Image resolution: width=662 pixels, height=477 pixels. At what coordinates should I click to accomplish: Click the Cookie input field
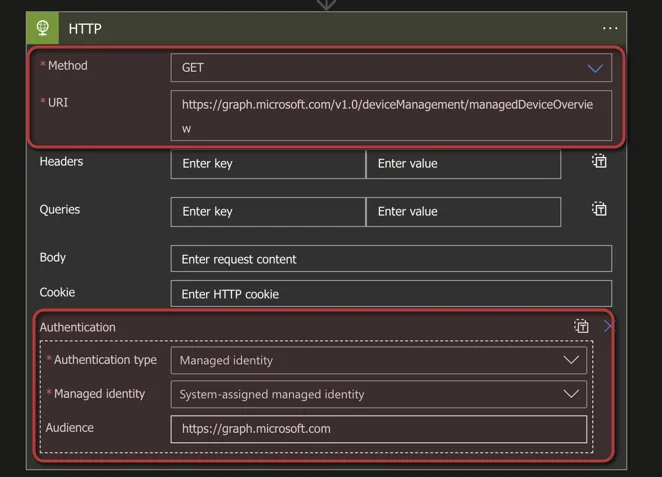point(391,293)
